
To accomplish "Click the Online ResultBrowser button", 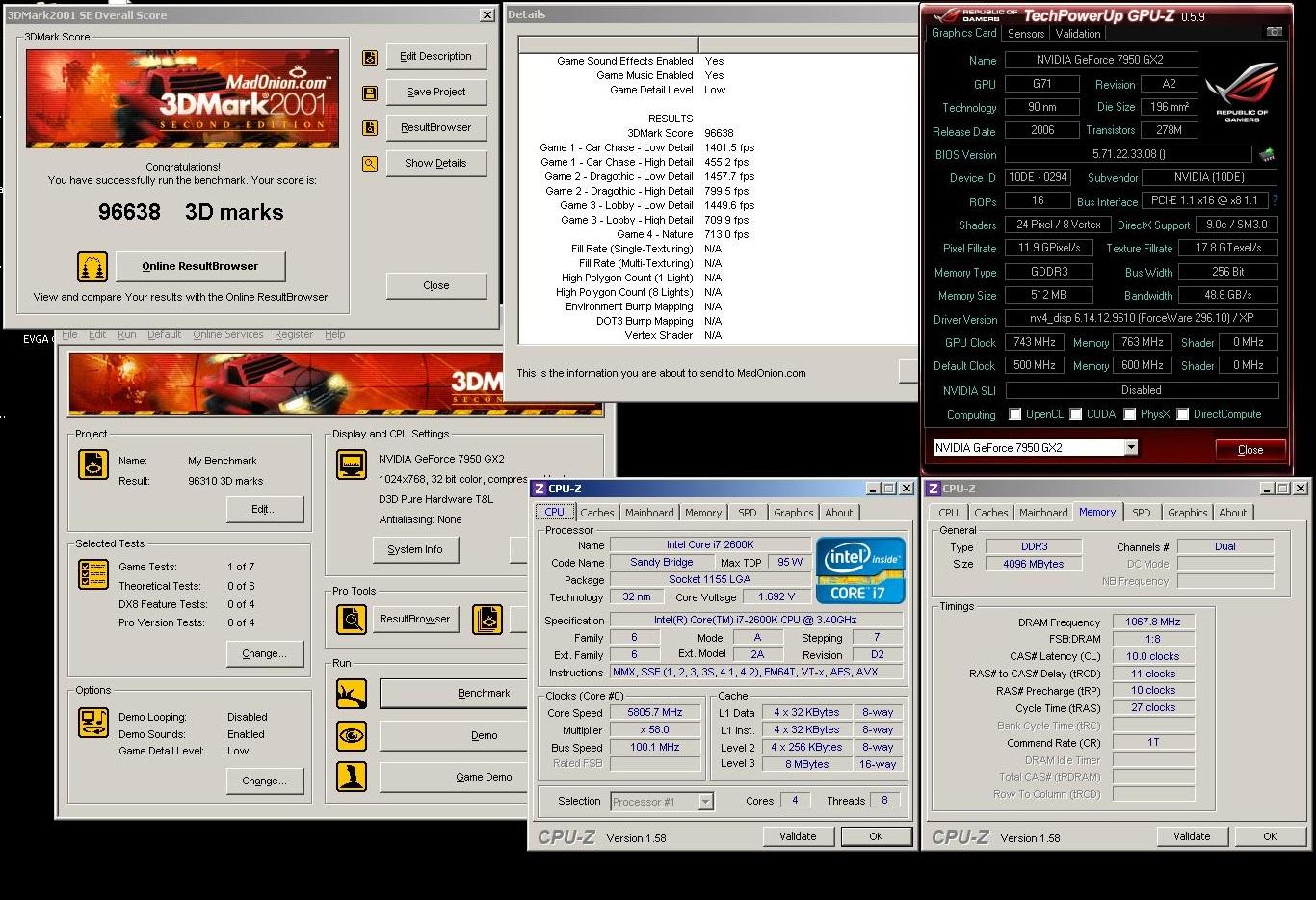I will click(x=200, y=266).
